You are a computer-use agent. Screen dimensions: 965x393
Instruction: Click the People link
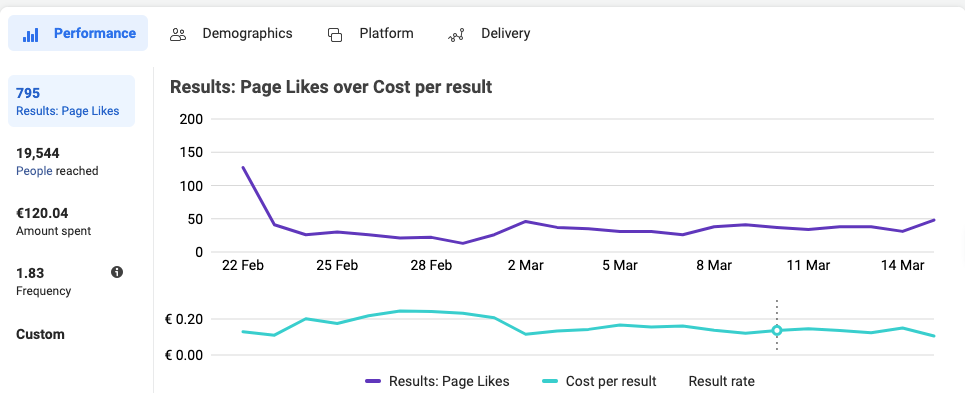point(34,171)
